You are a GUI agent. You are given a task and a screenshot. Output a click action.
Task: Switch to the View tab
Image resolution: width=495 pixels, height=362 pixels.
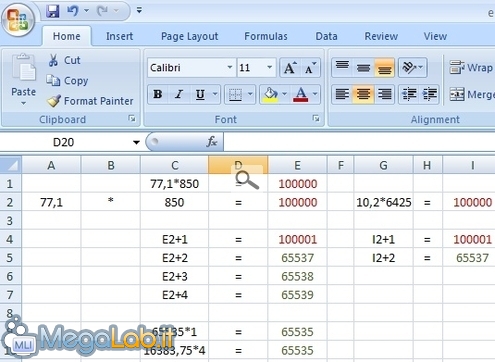click(435, 36)
